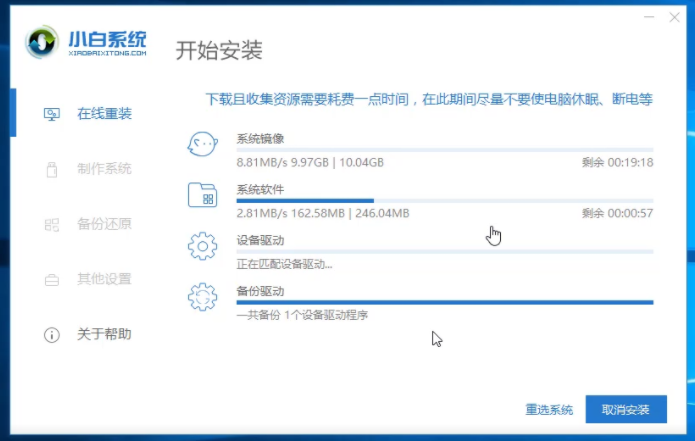This screenshot has width=695, height=441.
Task: Click the info circle icon beside 关于帮助
Action: pyautogui.click(x=52, y=334)
